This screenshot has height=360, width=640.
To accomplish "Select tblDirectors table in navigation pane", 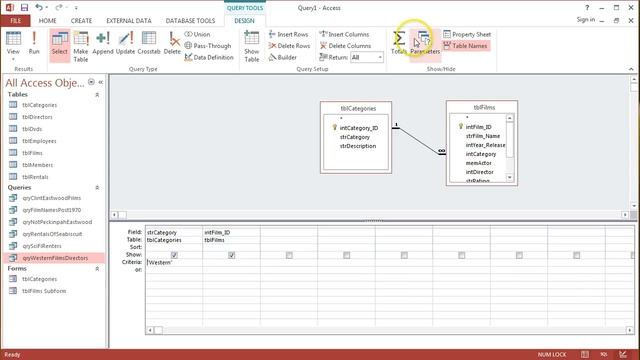I will coord(37,117).
